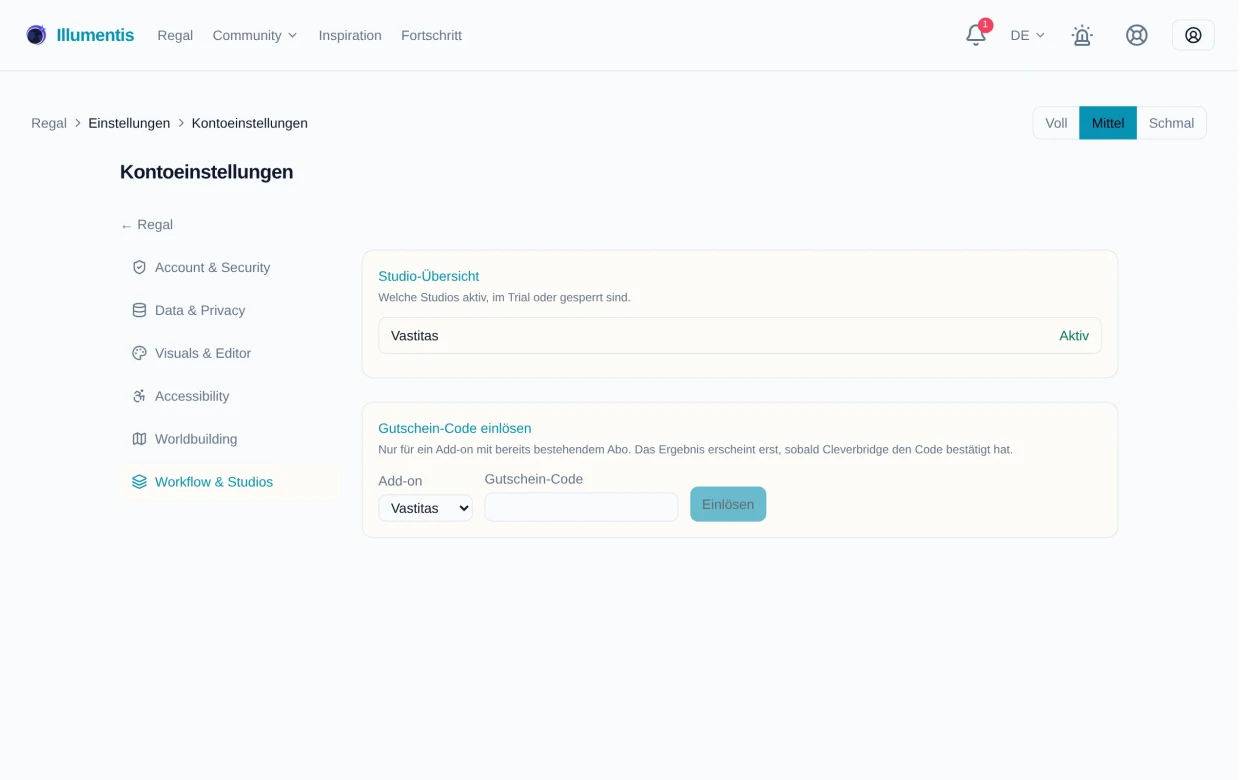Screen dimensions: 1248x780
Task: Open the user profile icon button
Action: (x=1193, y=35)
